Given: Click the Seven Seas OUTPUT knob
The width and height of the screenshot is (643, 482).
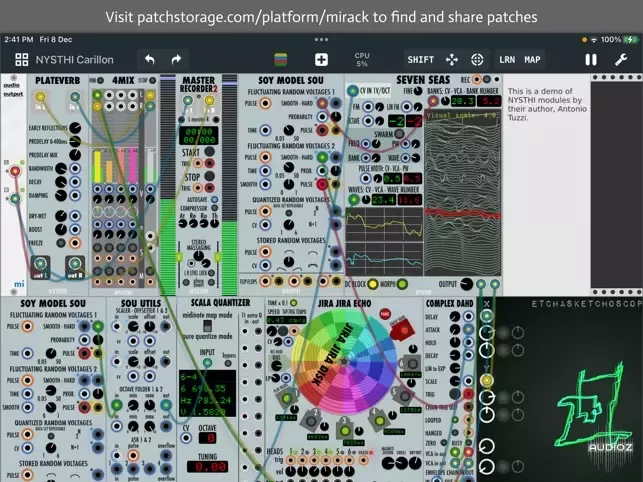Looking at the screenshot, I should click(467, 284).
